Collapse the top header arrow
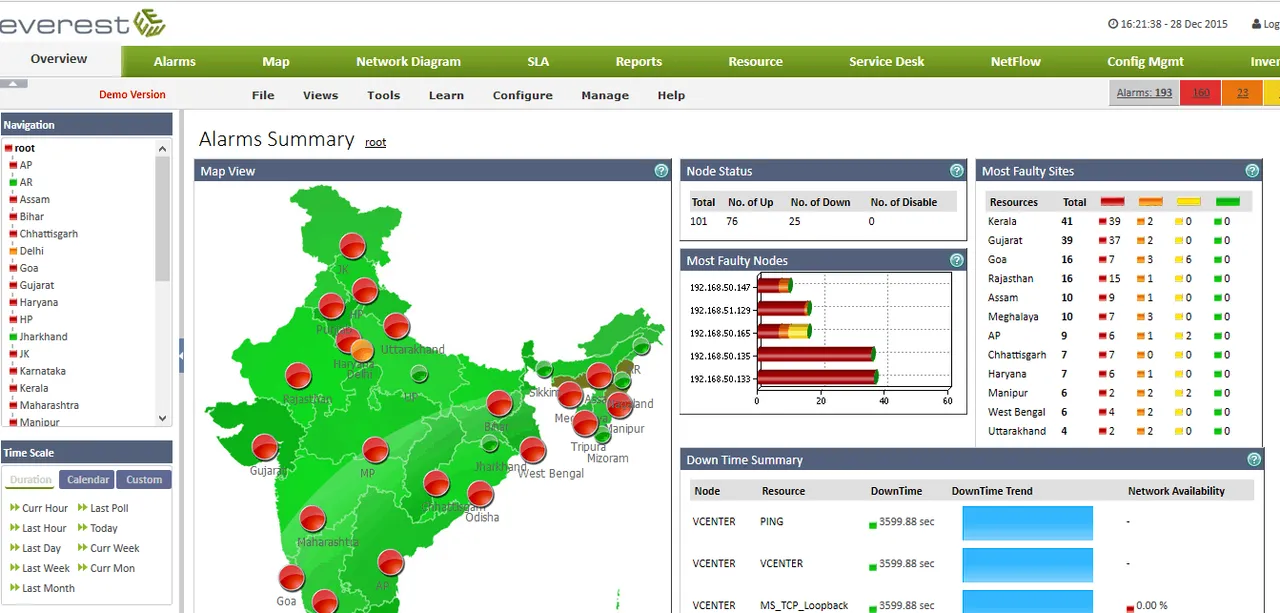 point(14,84)
